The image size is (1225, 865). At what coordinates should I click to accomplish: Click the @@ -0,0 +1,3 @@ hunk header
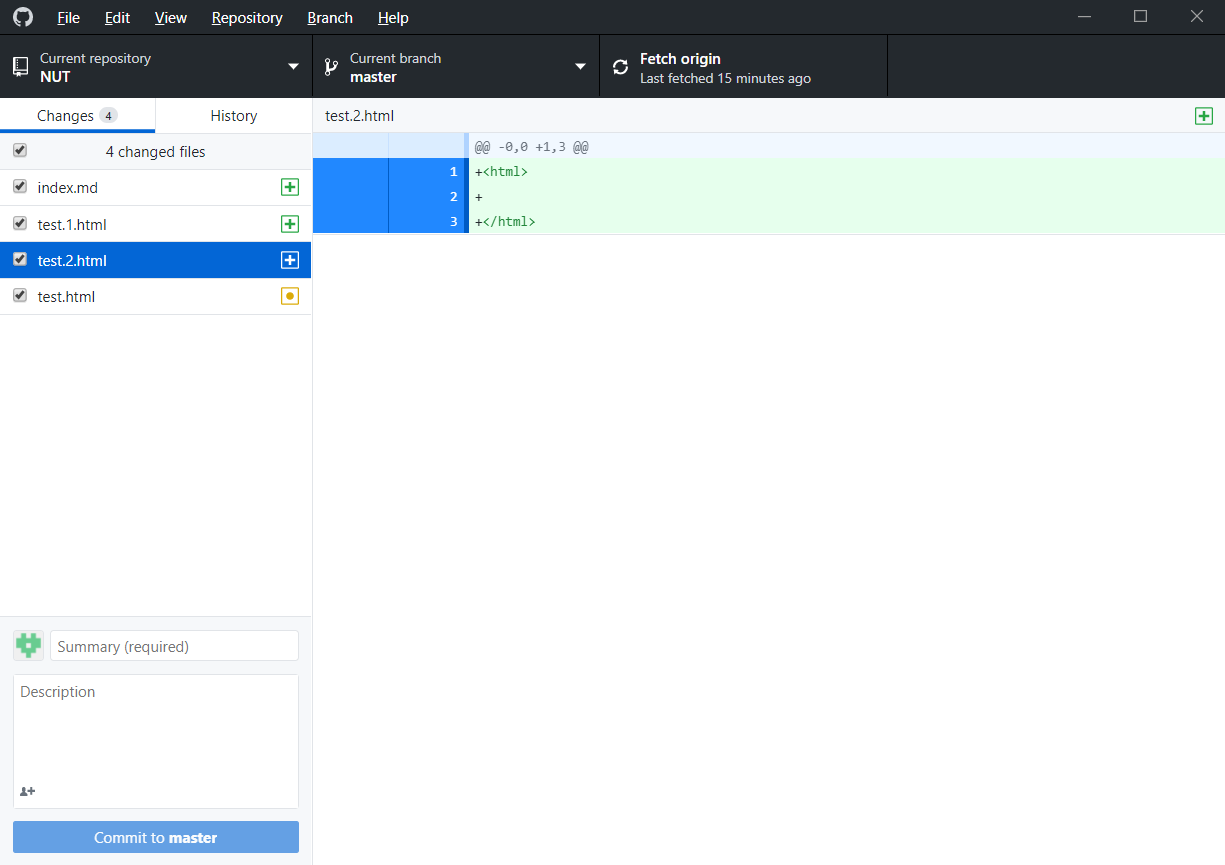[531, 147]
